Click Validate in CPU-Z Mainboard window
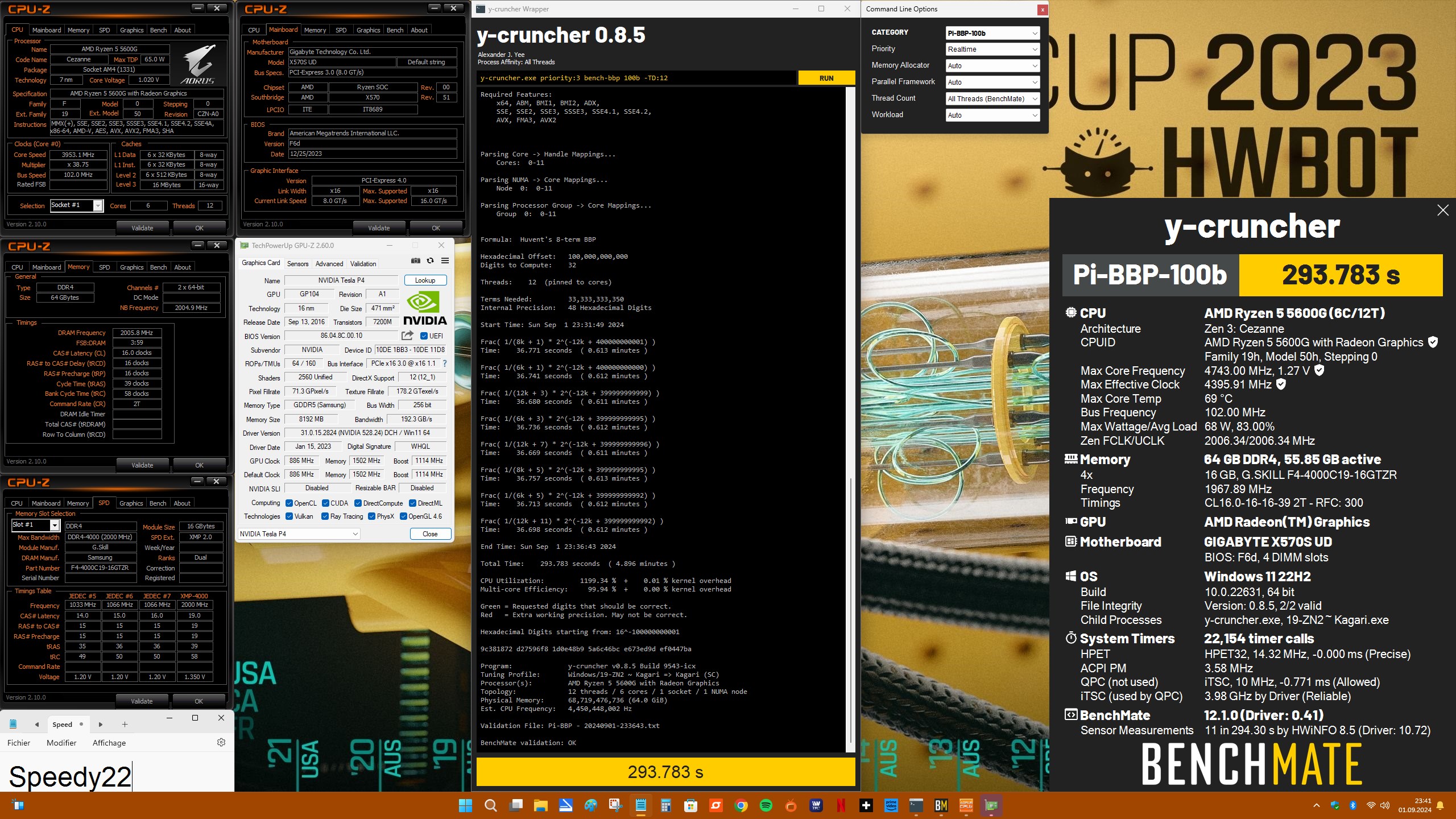 click(379, 228)
